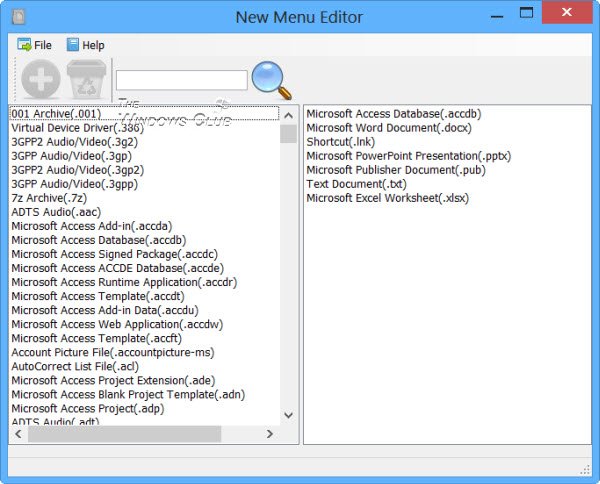Click the recycle bin delete icon
This screenshot has height=484, width=600.
[86, 79]
